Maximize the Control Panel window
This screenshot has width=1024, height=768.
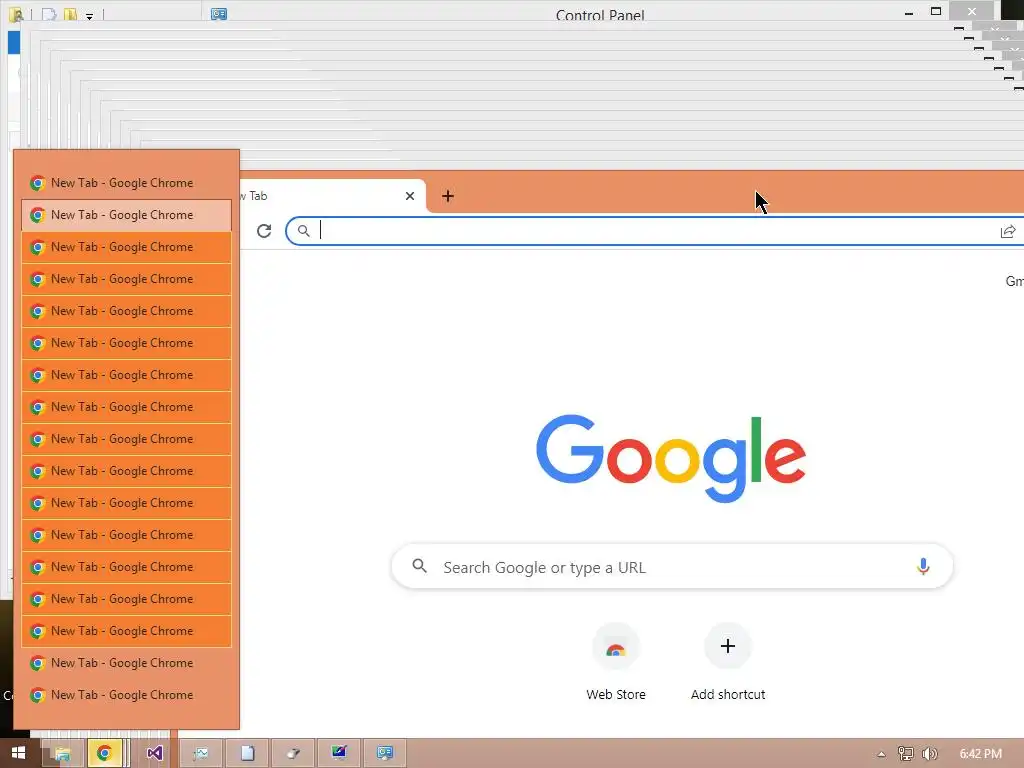tap(936, 11)
